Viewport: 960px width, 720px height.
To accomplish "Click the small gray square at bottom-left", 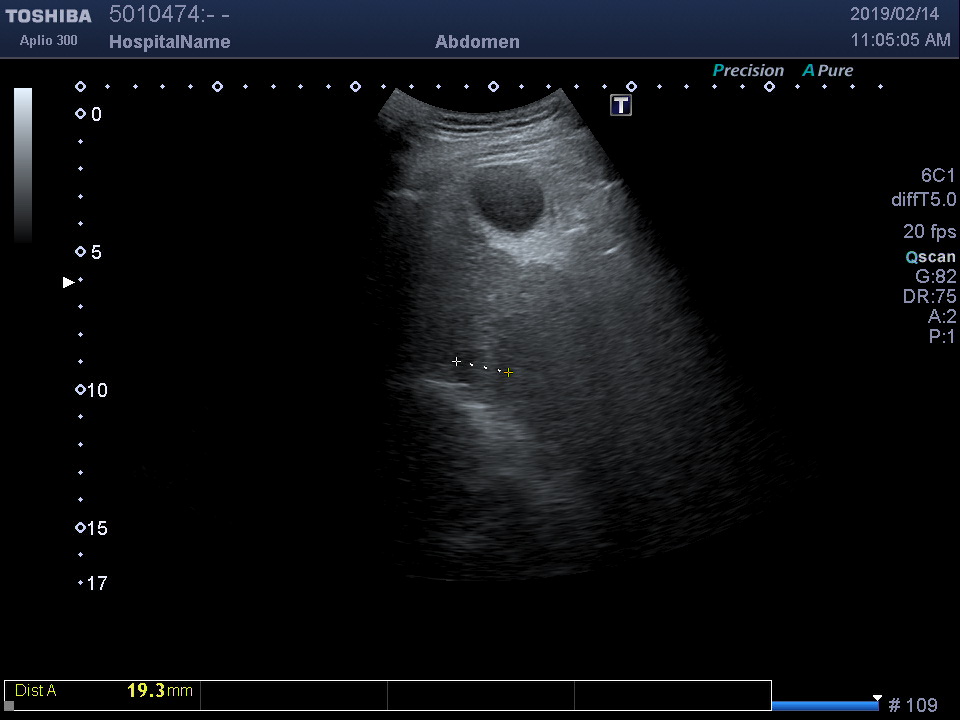I will tap(9, 706).
